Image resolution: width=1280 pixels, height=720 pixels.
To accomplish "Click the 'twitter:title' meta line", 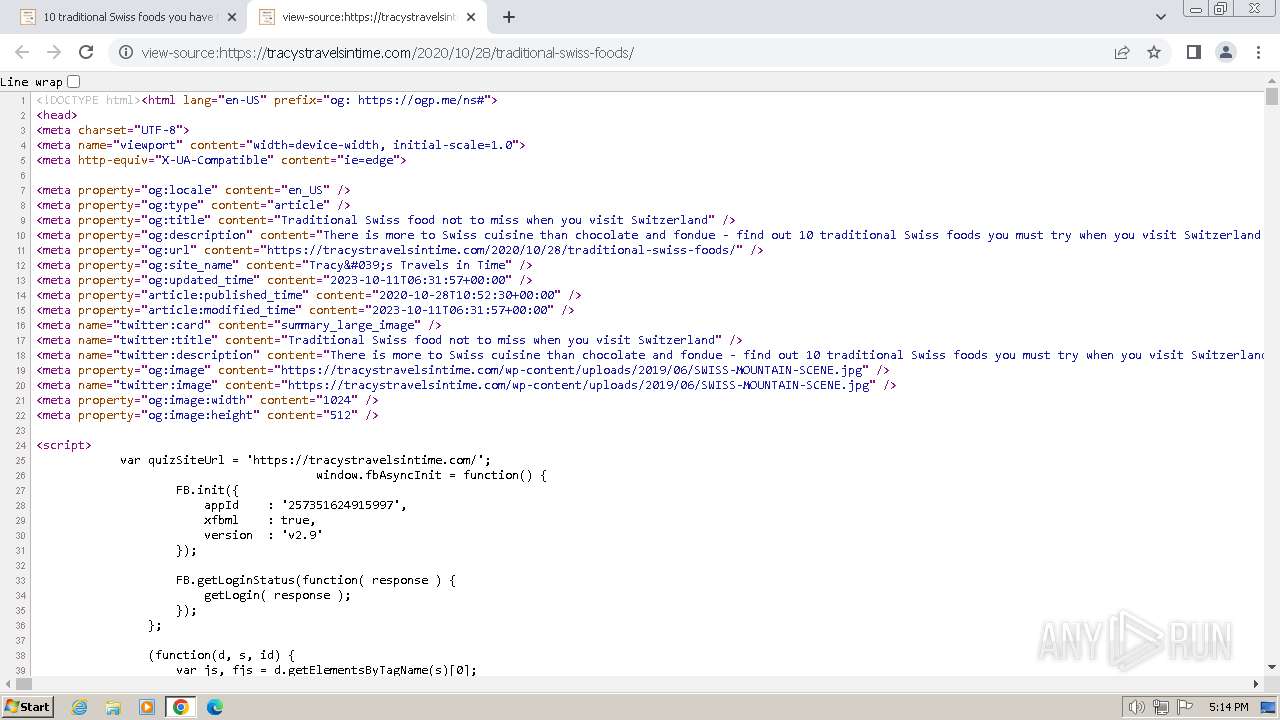I will pos(390,340).
